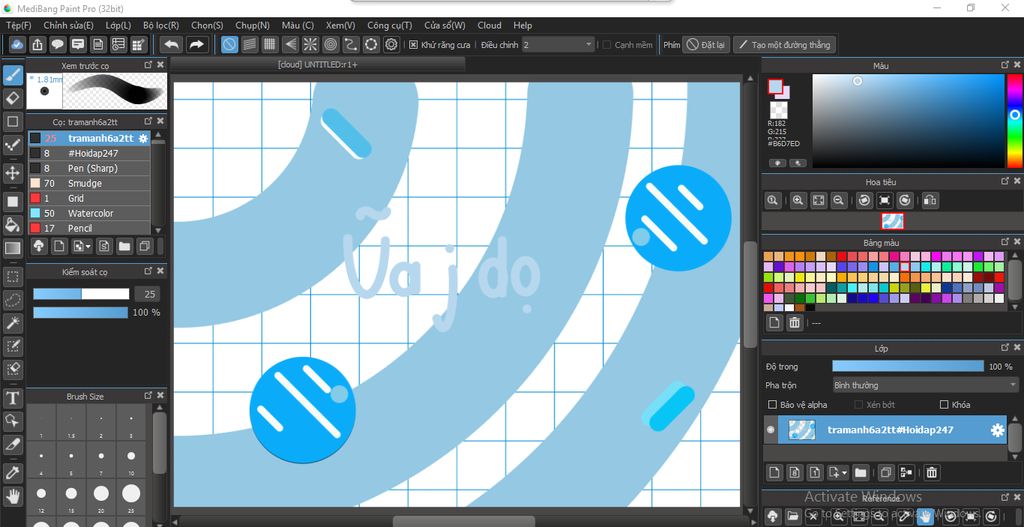Click the Undo arrow
The height and width of the screenshot is (527, 1024).
point(171,44)
